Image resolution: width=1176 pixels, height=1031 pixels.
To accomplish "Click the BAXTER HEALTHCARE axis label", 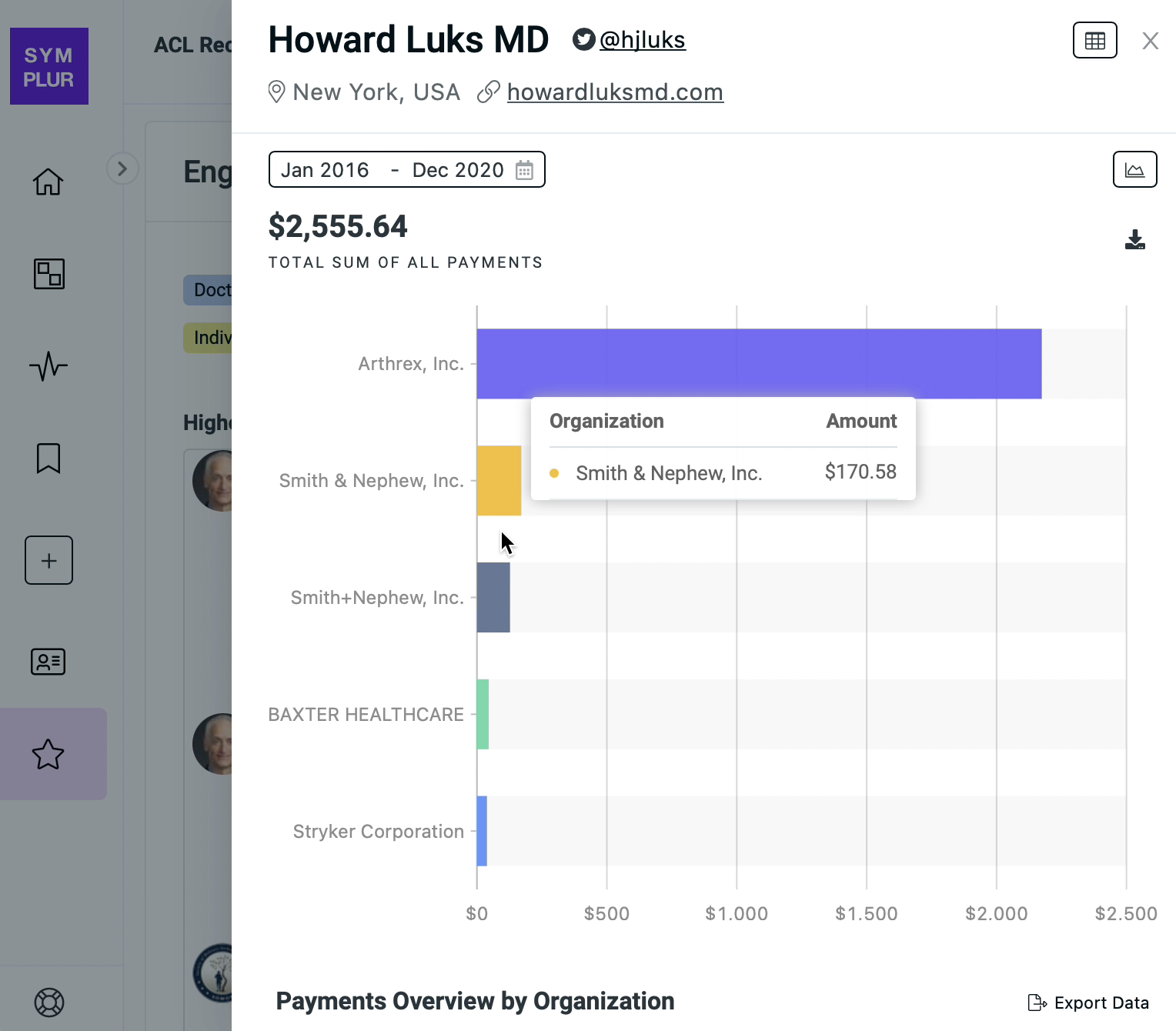I will (366, 715).
